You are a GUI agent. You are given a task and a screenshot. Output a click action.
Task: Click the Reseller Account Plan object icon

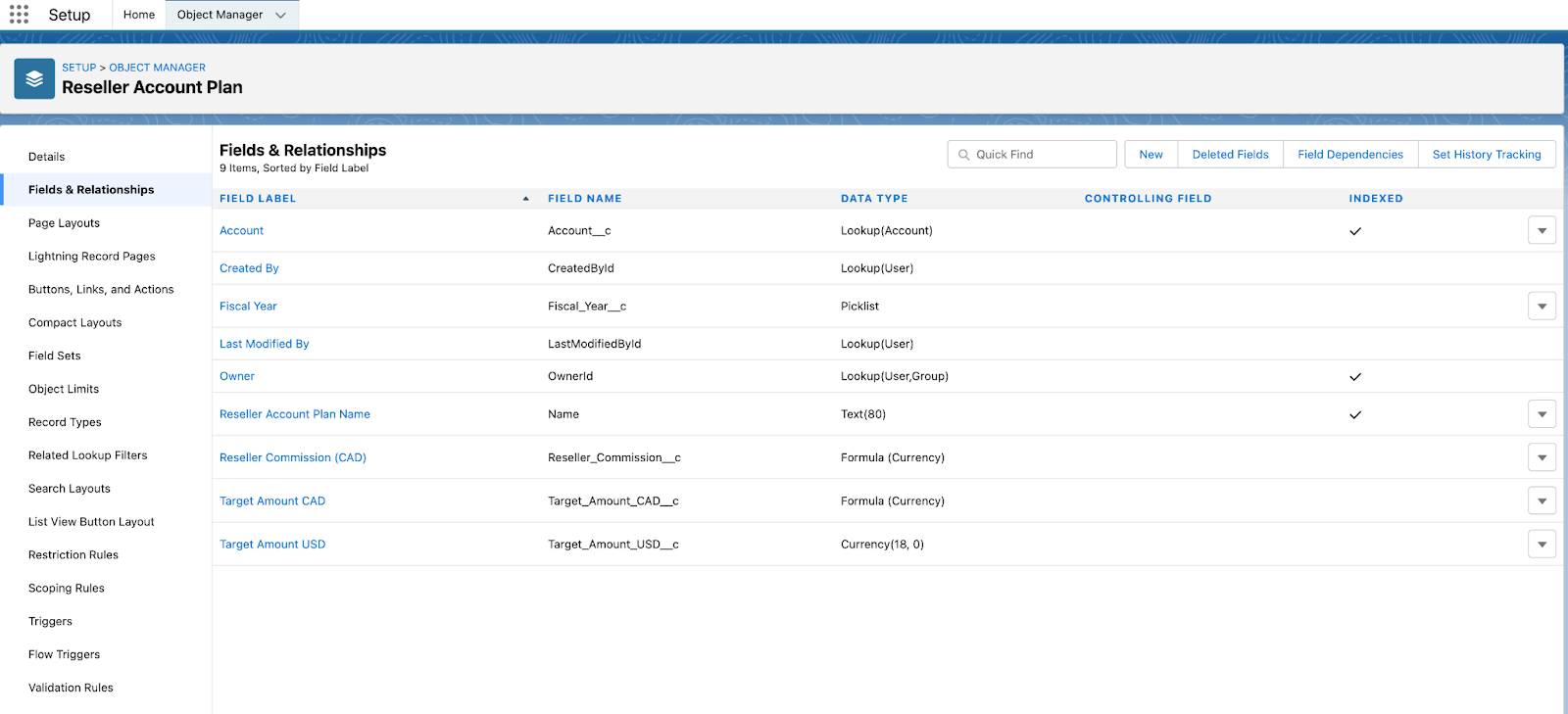click(34, 79)
